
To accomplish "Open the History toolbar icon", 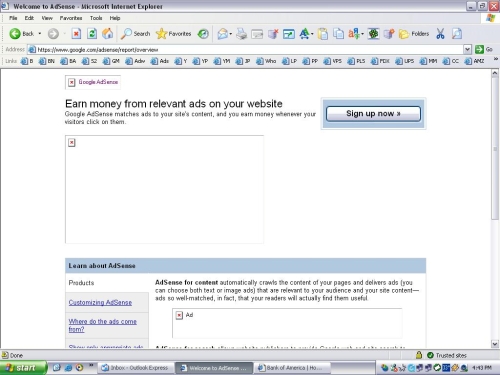I will (x=203, y=34).
